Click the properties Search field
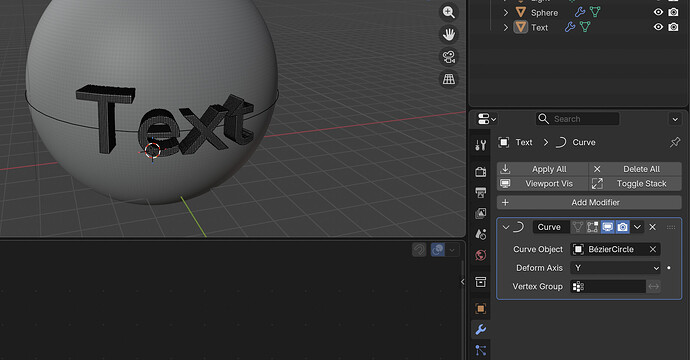The image size is (690, 360). click(x=577, y=119)
